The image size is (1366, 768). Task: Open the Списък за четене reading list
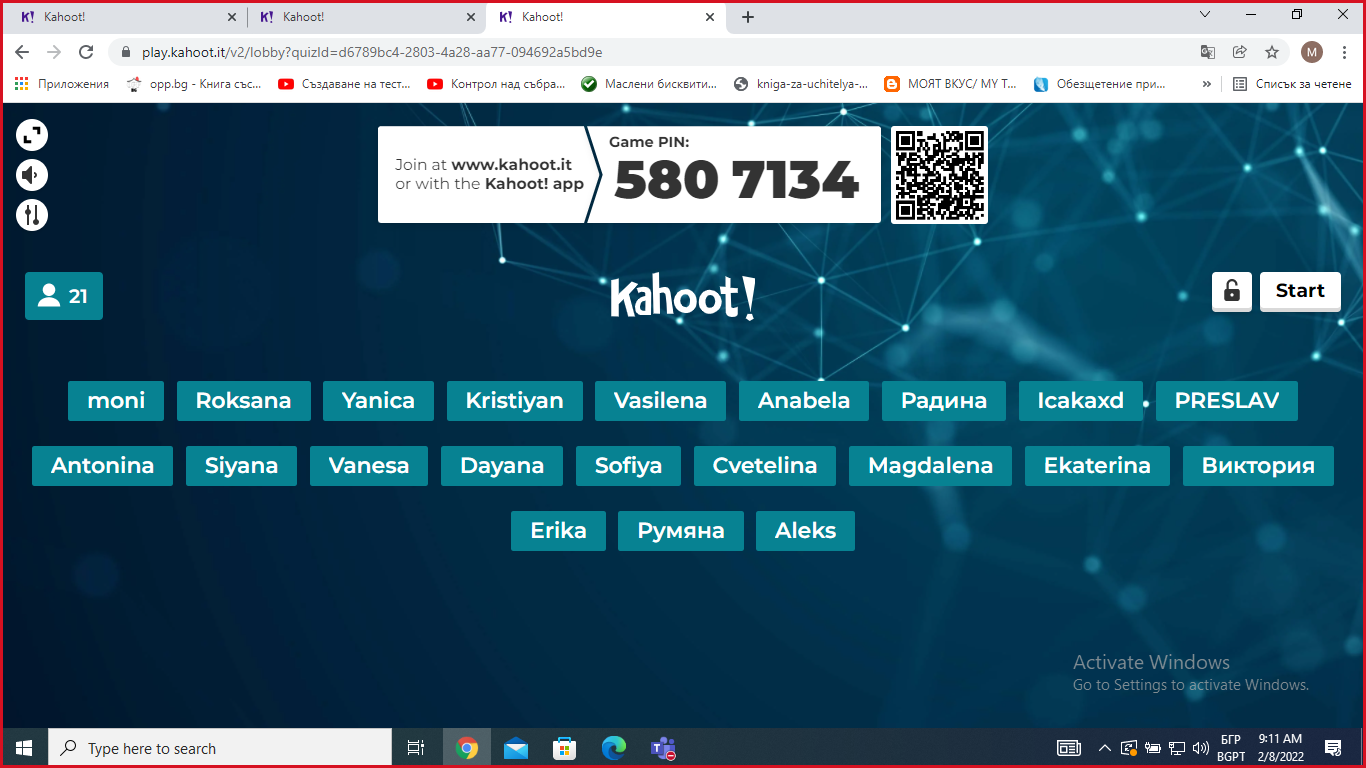point(1292,84)
